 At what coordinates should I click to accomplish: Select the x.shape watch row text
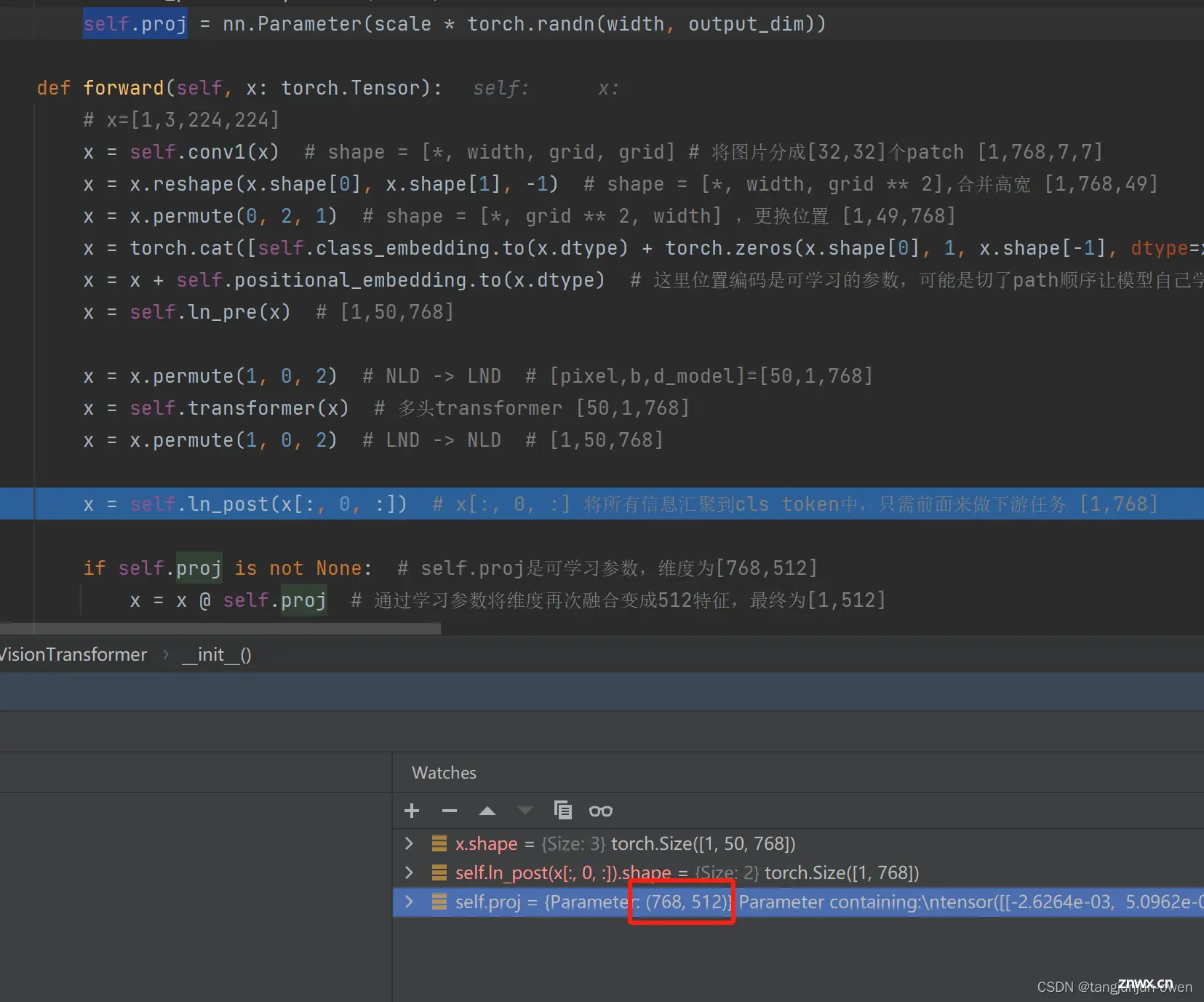point(625,843)
